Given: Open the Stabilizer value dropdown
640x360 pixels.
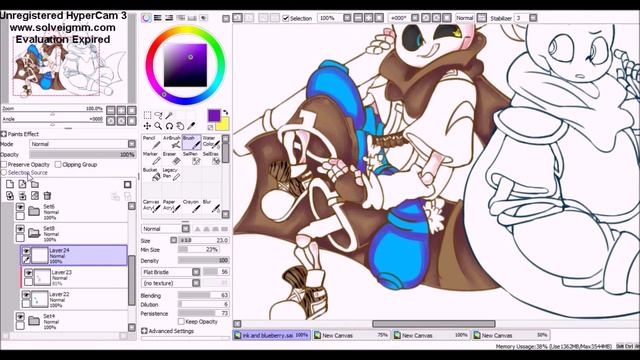Looking at the screenshot, I should (533, 18).
